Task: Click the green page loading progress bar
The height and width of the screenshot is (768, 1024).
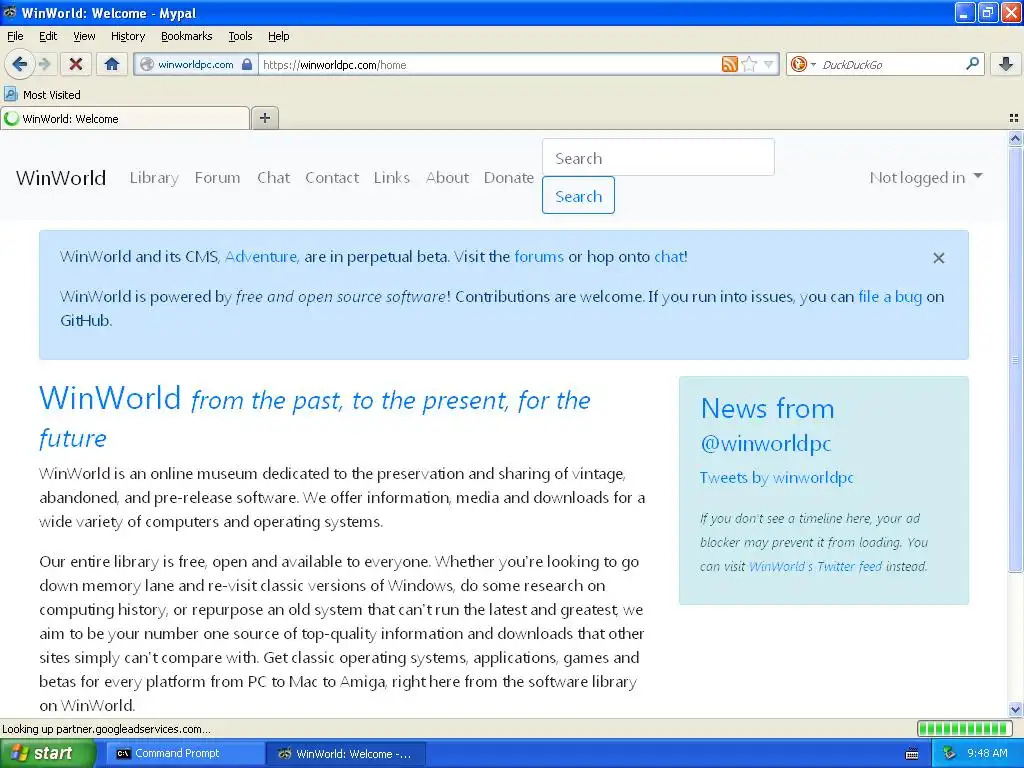Action: 965,729
